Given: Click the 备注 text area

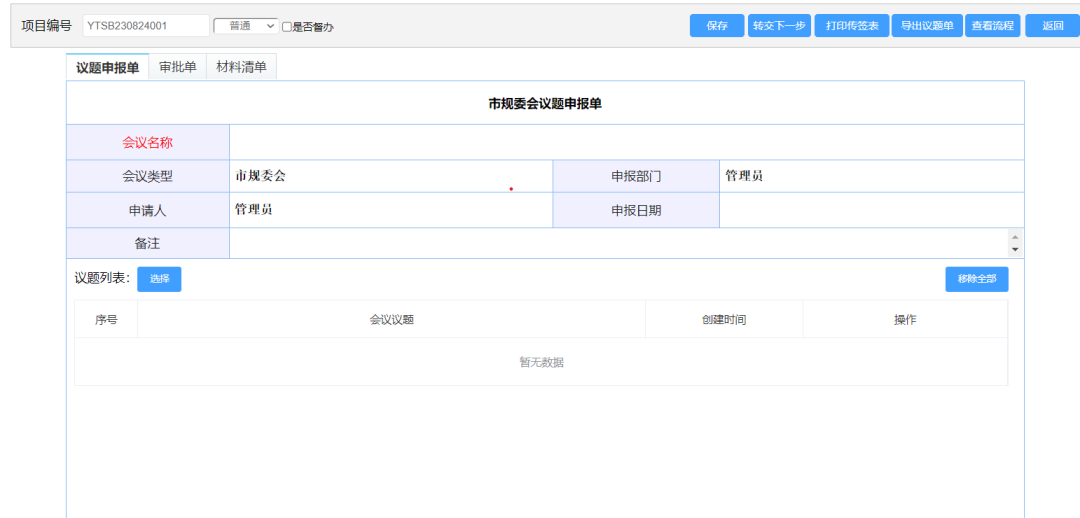Looking at the screenshot, I should [619, 243].
